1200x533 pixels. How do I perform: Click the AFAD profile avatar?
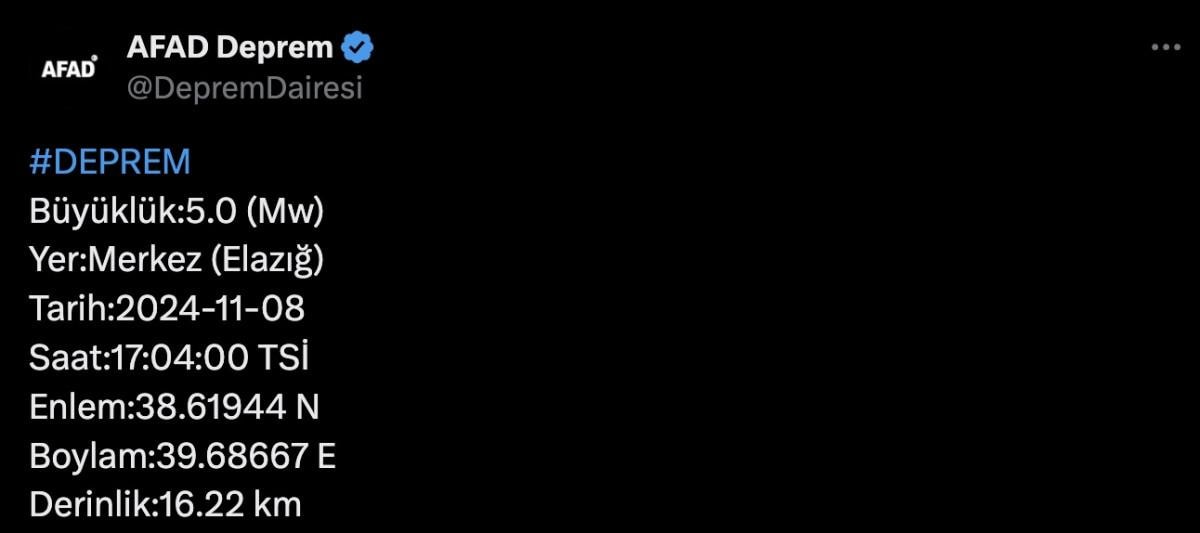pyautogui.click(x=69, y=68)
